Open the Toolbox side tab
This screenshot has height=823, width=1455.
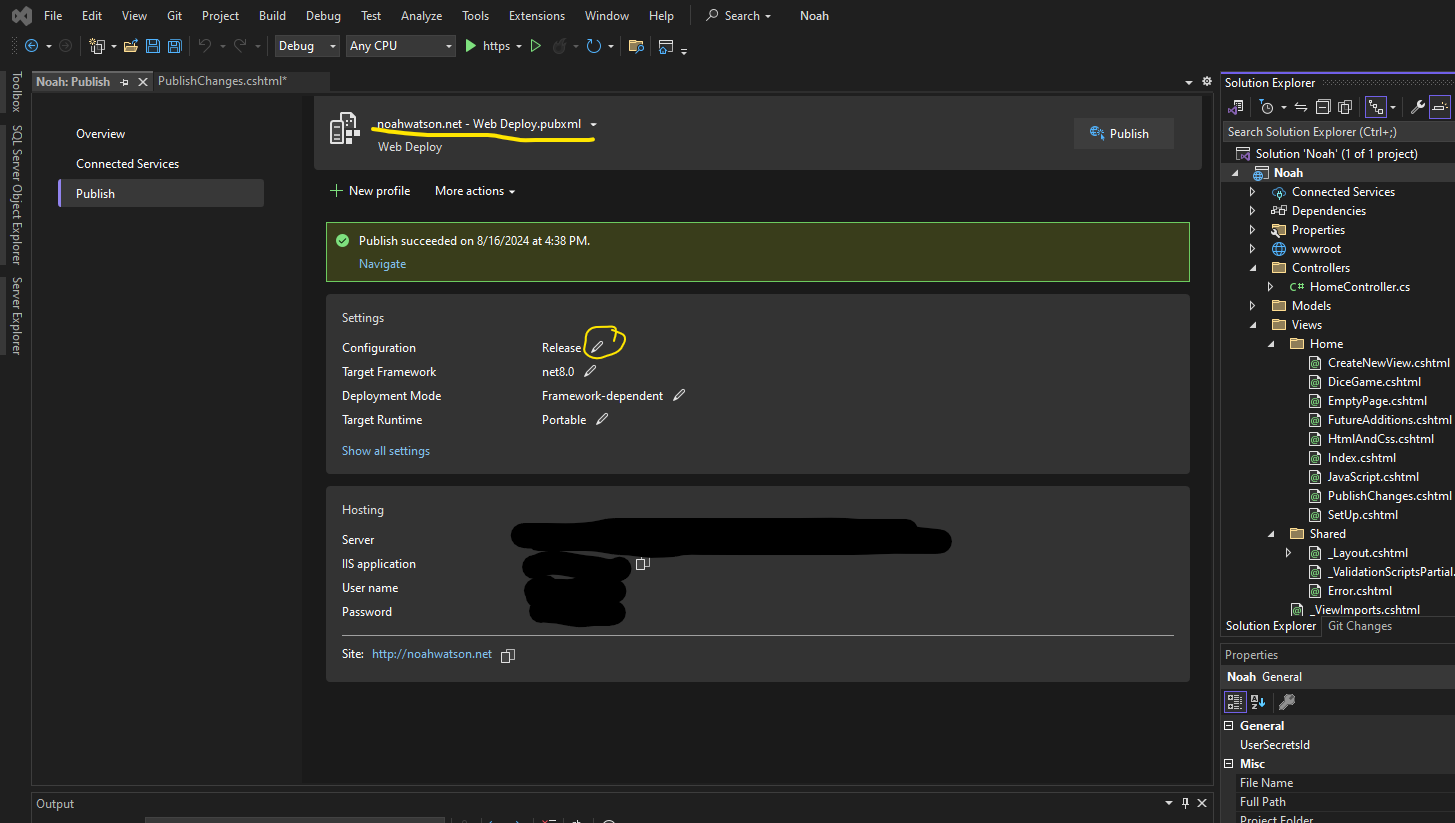(16, 91)
